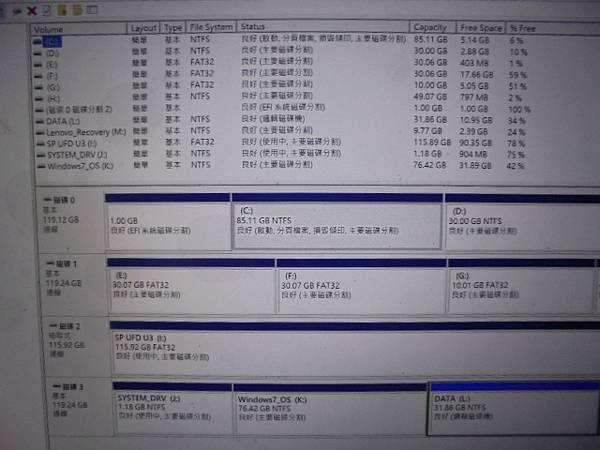This screenshot has height=450, width=600.
Task: Sort by the Capacity column header
Action: [x=433, y=28]
